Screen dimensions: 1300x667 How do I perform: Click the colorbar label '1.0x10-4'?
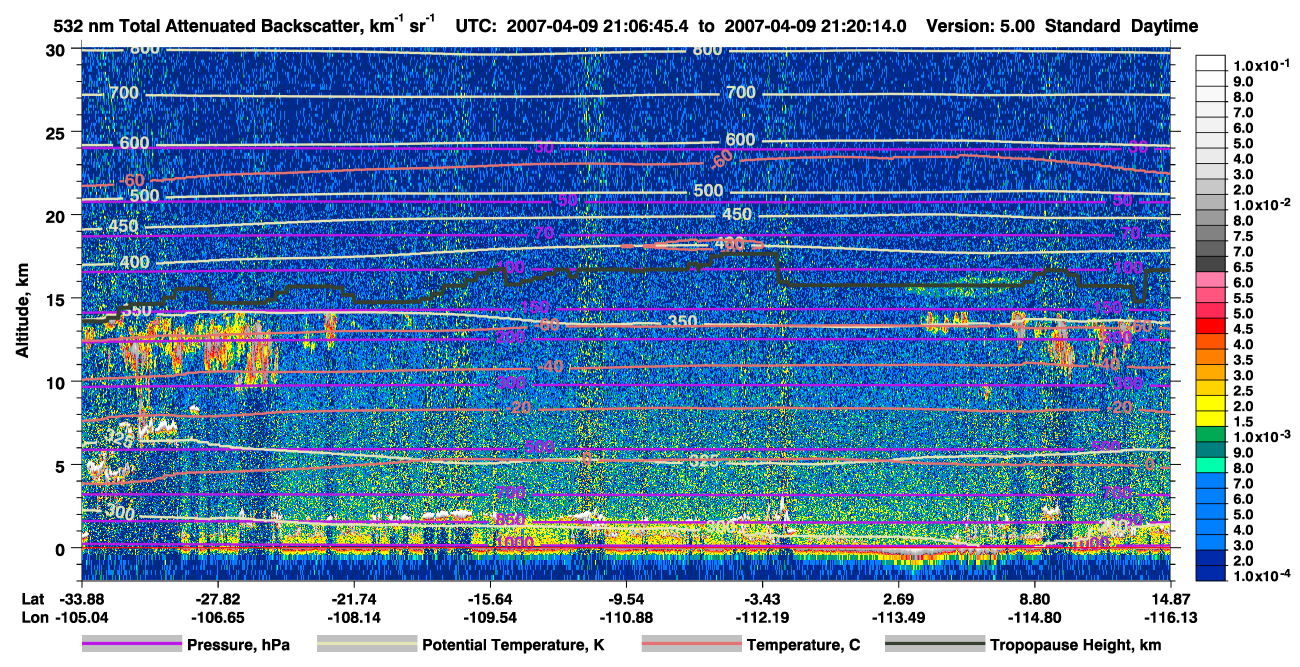[1264, 576]
